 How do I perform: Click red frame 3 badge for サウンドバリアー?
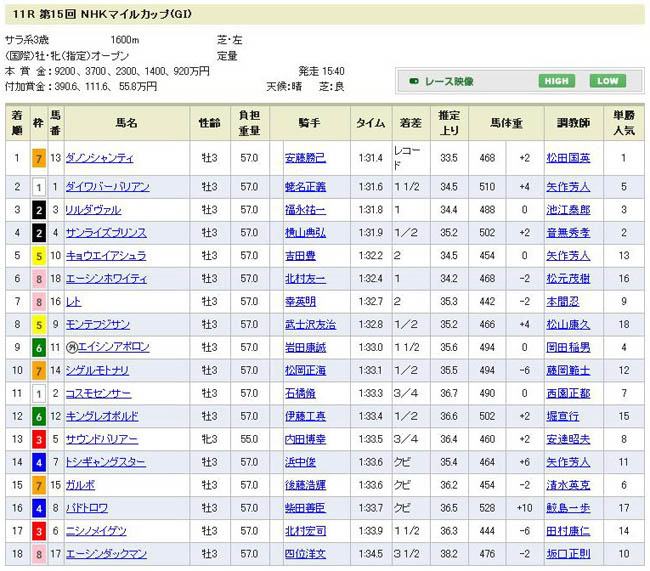pos(38,439)
